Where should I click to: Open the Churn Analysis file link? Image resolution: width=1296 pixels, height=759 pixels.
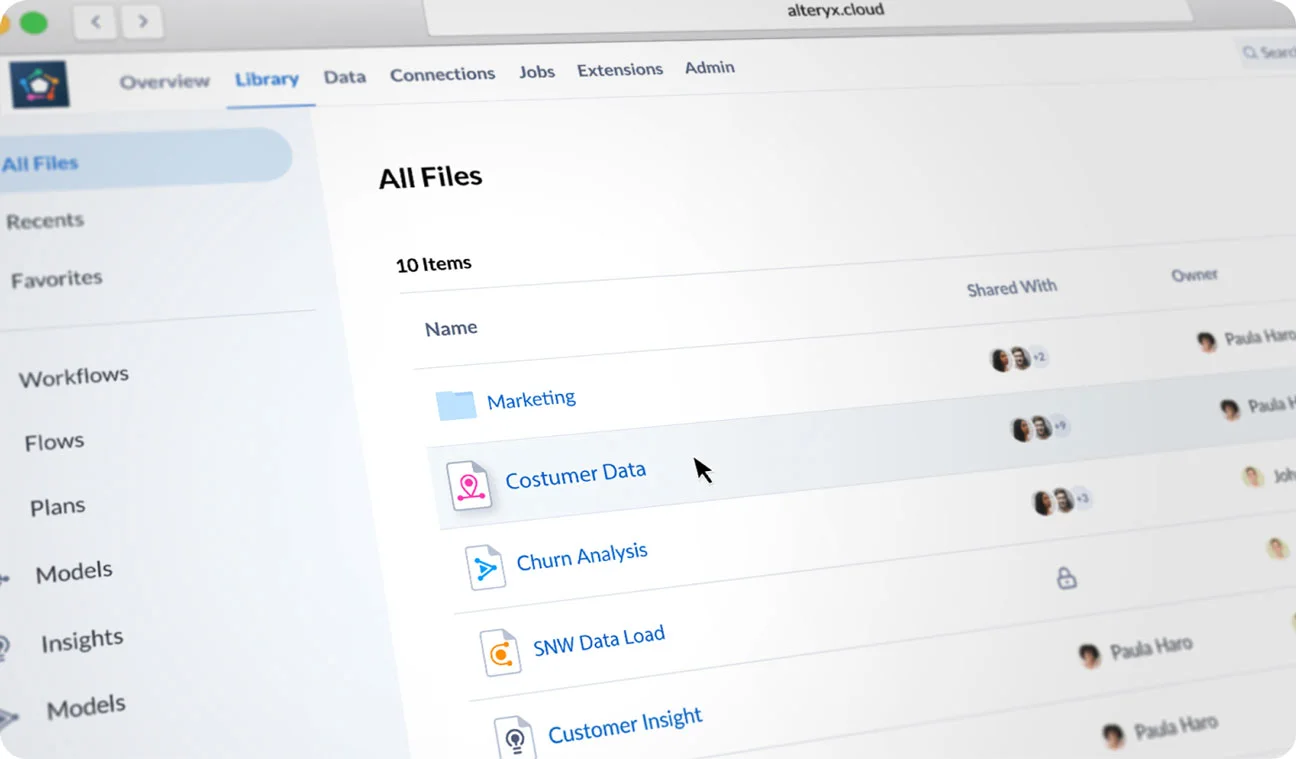point(582,556)
